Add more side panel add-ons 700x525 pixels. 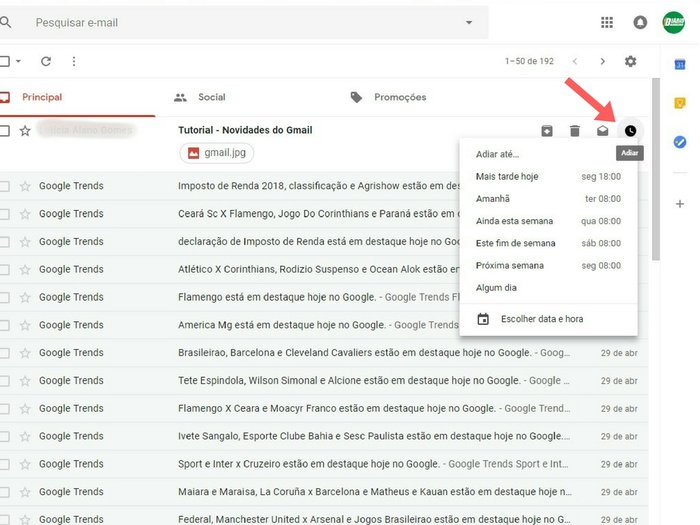(679, 204)
